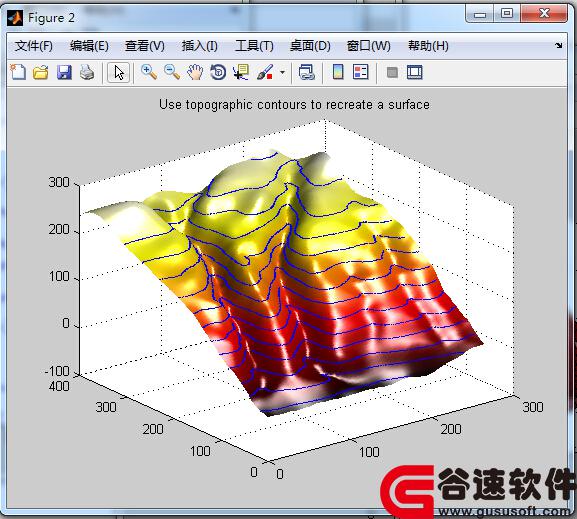Image resolution: width=577 pixels, height=519 pixels.
Task: Select the Zoom In magnifier tool
Action: tap(149, 72)
